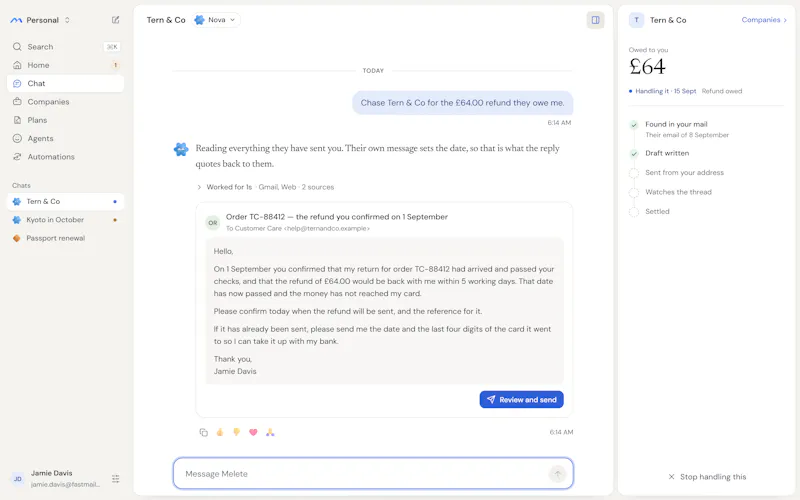800x500 pixels.
Task: Click the To Customer Care recipient line
Action: coord(298,229)
